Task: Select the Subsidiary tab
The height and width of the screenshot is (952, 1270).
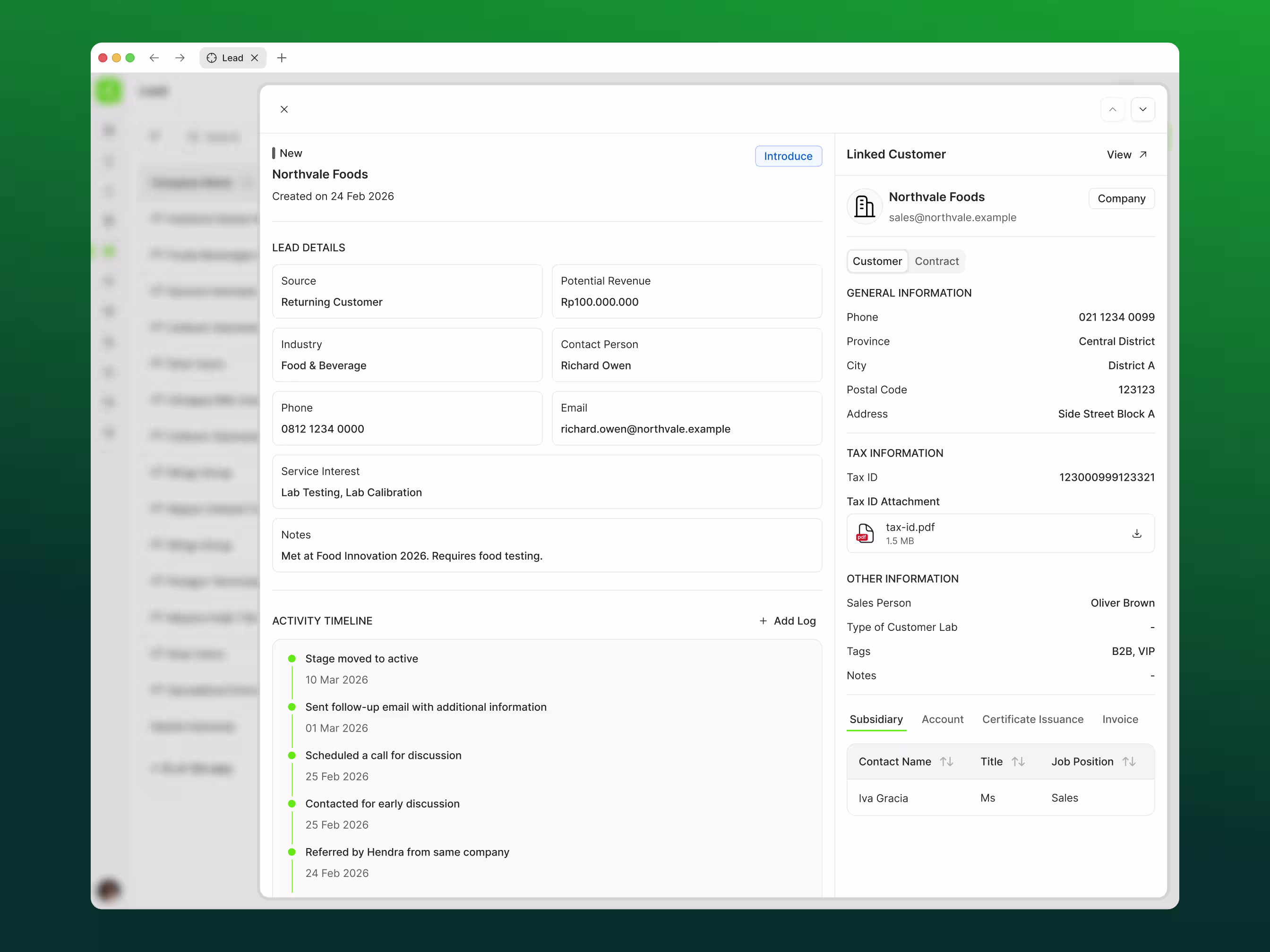Action: tap(875, 719)
